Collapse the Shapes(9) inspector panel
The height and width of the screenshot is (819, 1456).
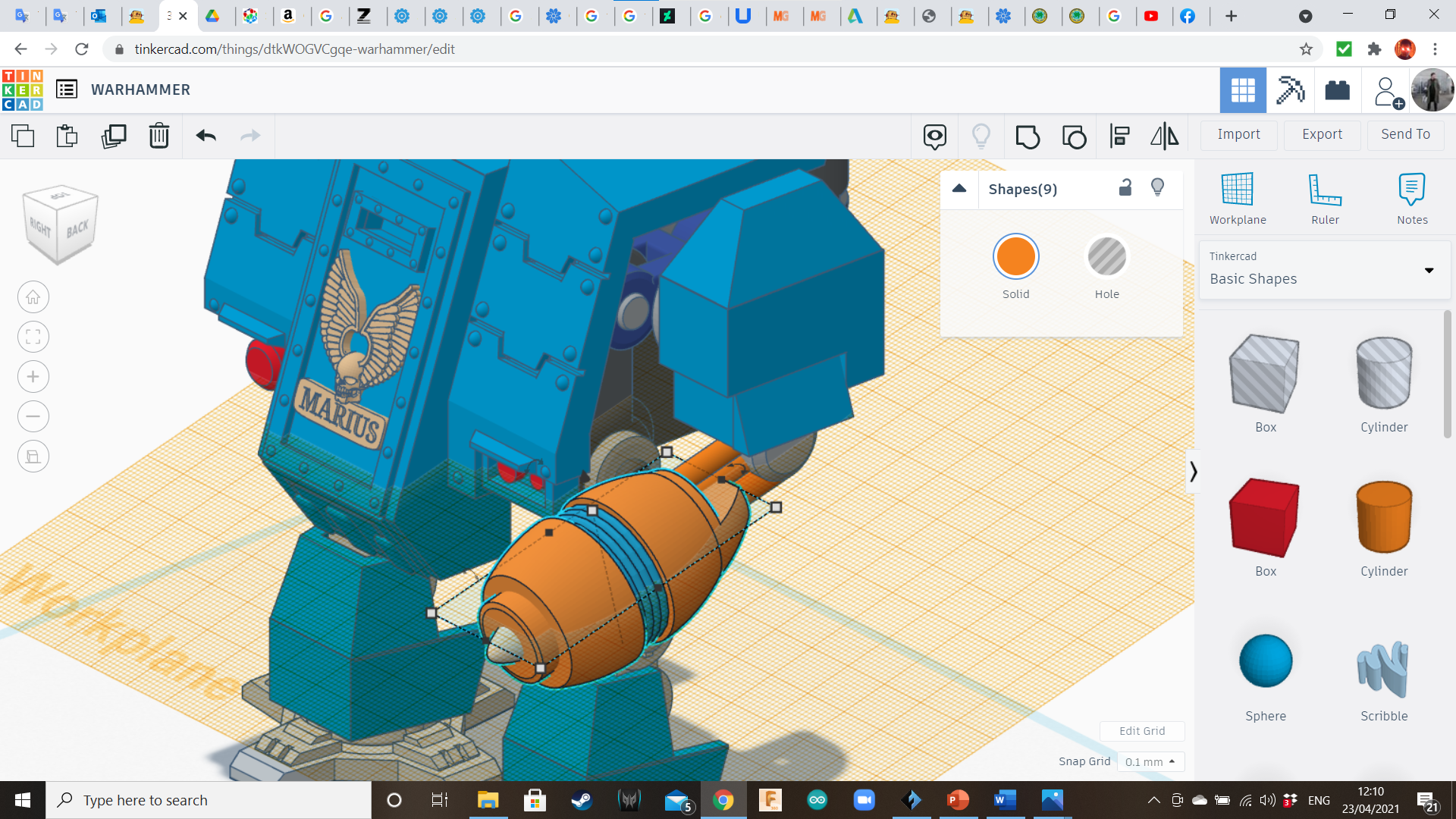[959, 189]
